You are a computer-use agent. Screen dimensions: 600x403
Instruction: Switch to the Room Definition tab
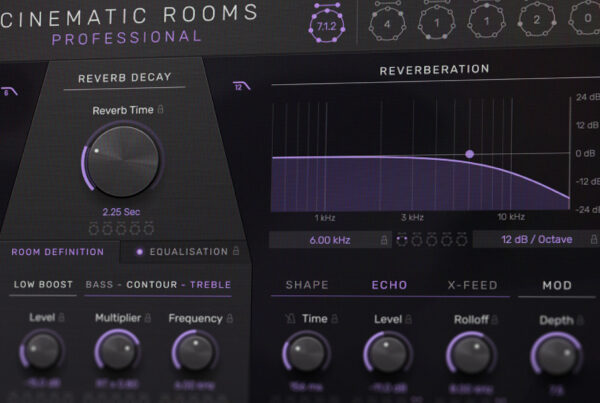[57, 252]
